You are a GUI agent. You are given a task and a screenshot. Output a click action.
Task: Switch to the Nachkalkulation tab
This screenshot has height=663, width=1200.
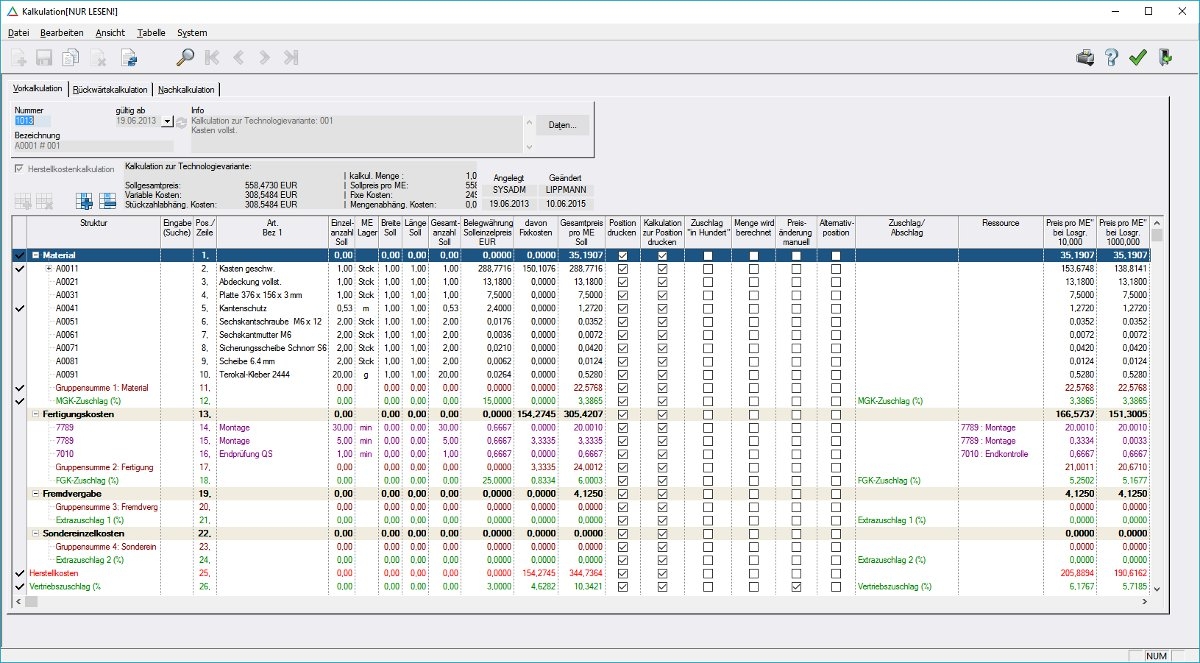point(187,89)
